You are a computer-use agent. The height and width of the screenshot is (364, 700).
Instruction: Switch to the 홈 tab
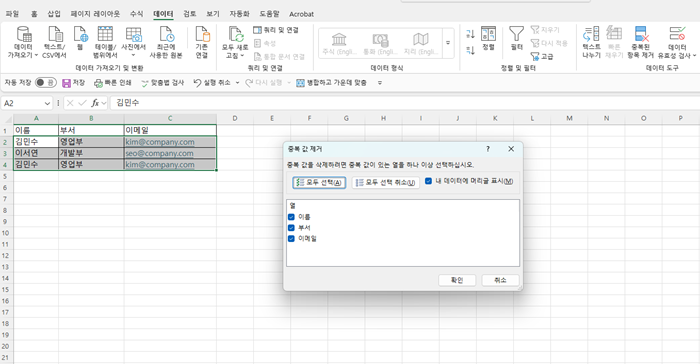pos(34,14)
